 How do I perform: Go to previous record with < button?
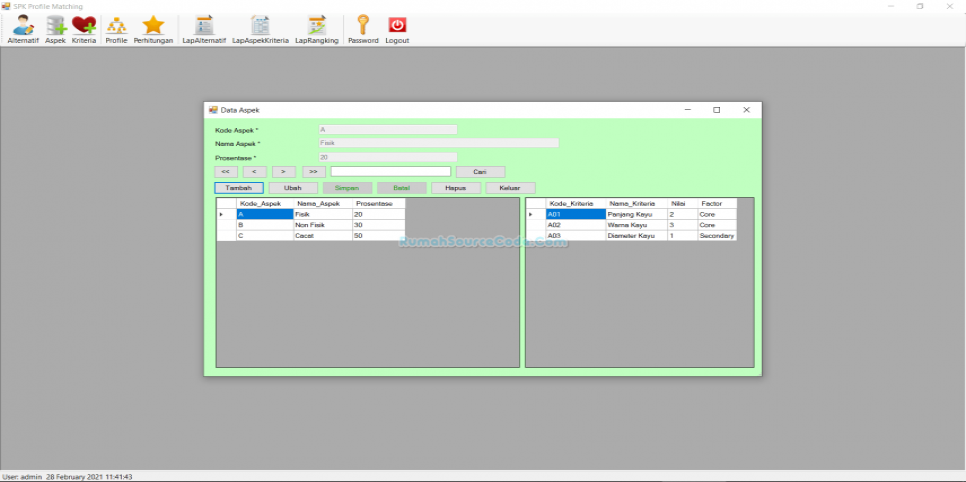(254, 171)
